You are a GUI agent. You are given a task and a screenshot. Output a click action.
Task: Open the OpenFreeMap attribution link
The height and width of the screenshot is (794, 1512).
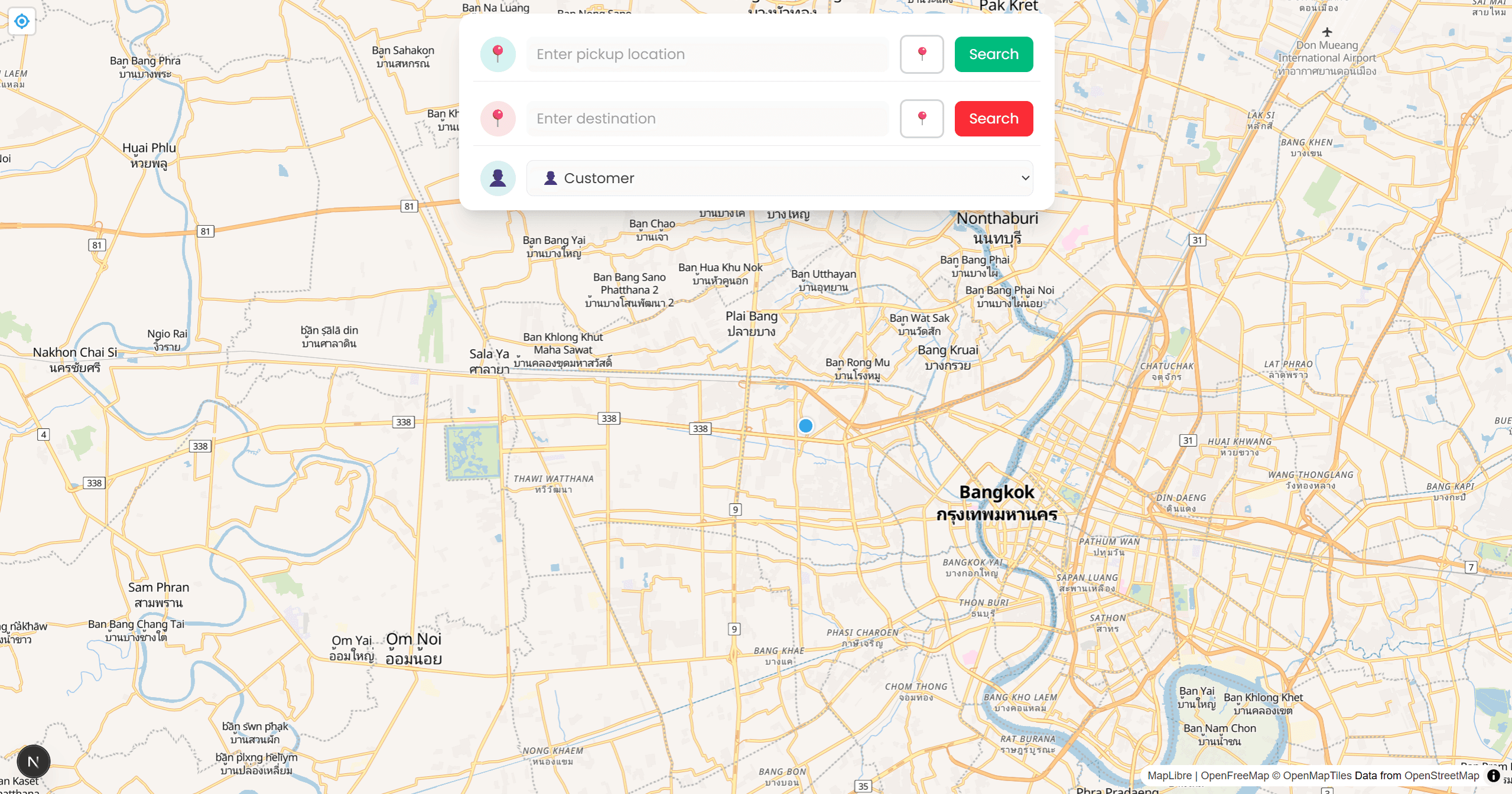coord(1234,776)
